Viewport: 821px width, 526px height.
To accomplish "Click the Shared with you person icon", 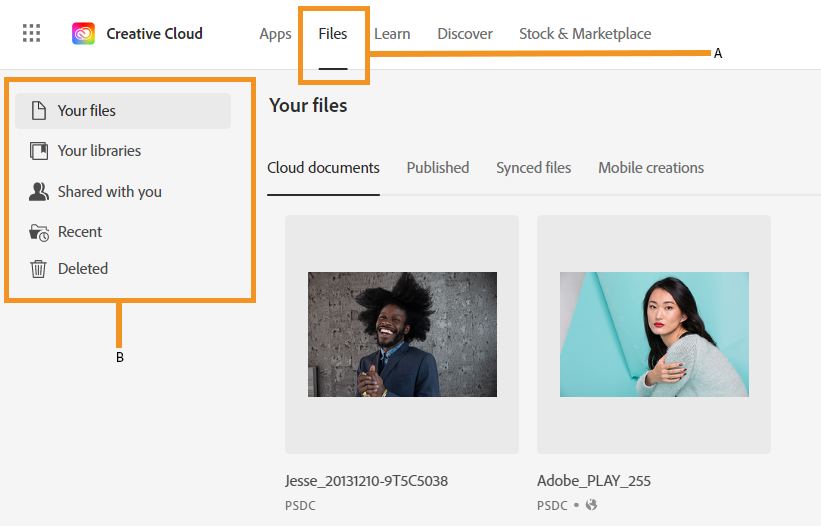I will 39,192.
